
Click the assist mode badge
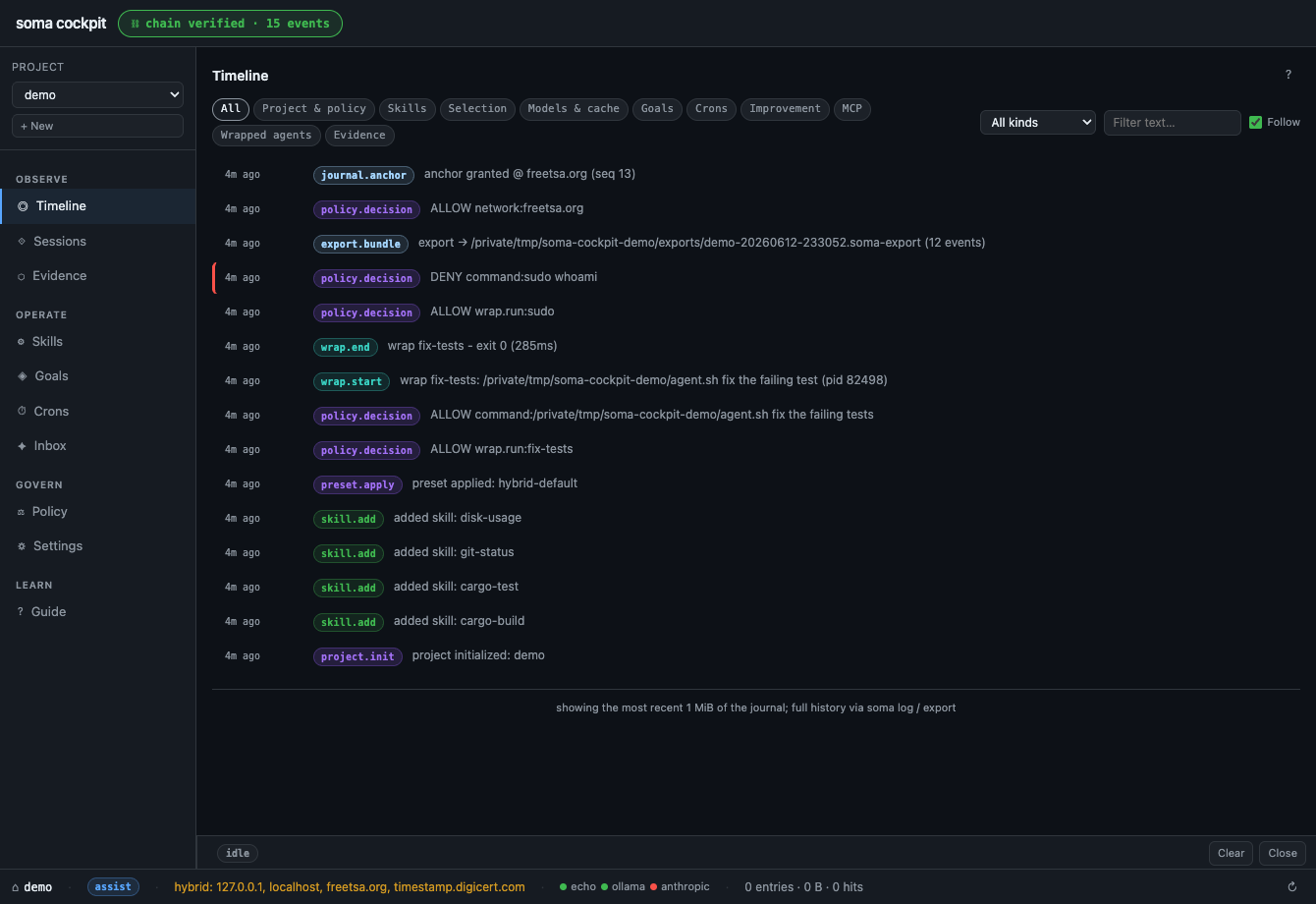[113, 886]
